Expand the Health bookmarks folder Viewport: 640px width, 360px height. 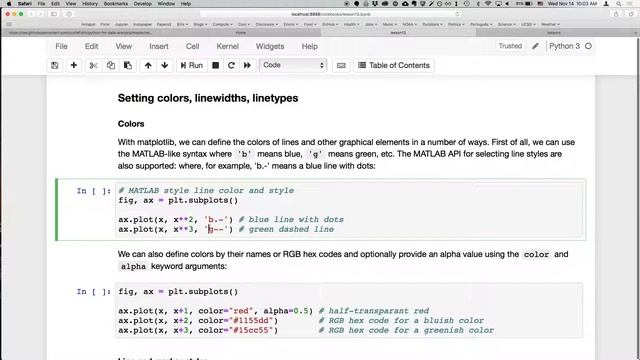(351, 24)
